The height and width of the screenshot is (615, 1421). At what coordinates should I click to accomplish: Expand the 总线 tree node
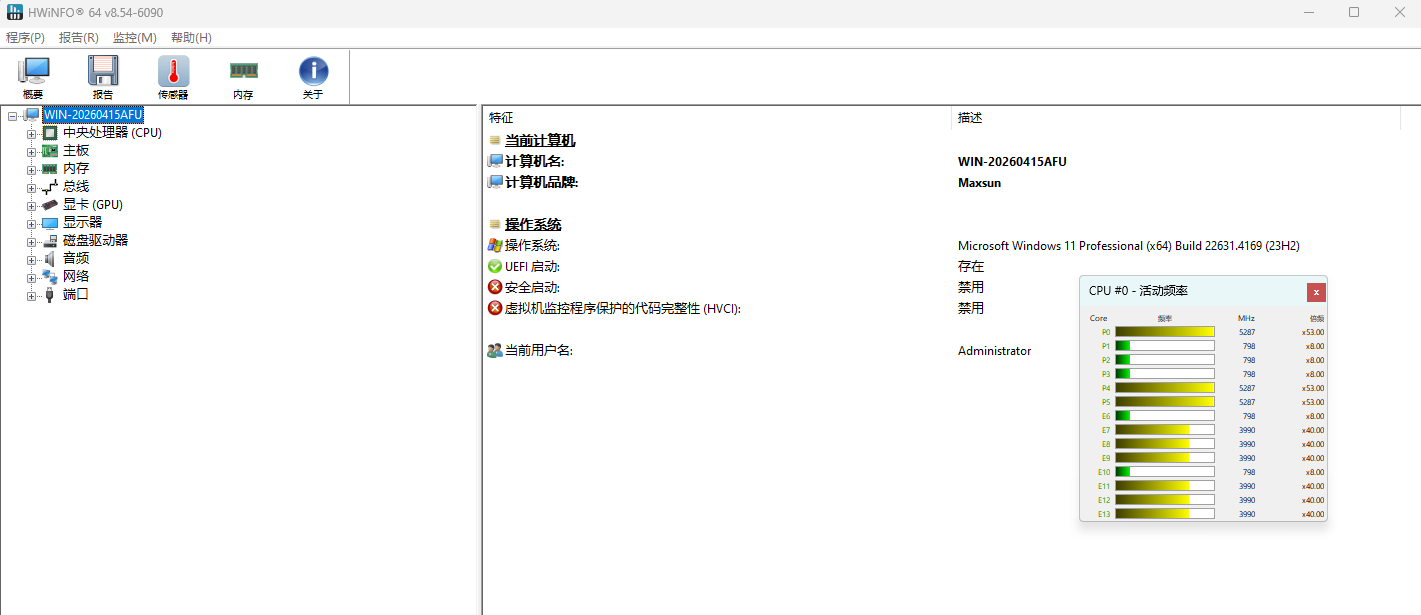tap(31, 187)
